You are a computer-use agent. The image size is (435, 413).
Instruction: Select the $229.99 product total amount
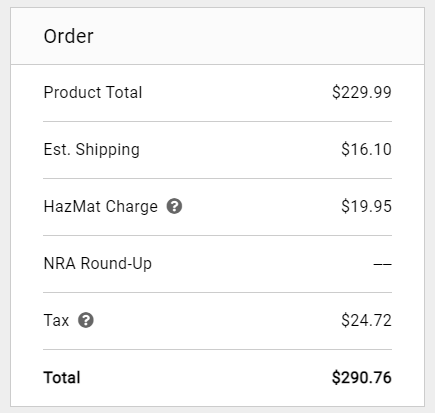tap(362, 92)
